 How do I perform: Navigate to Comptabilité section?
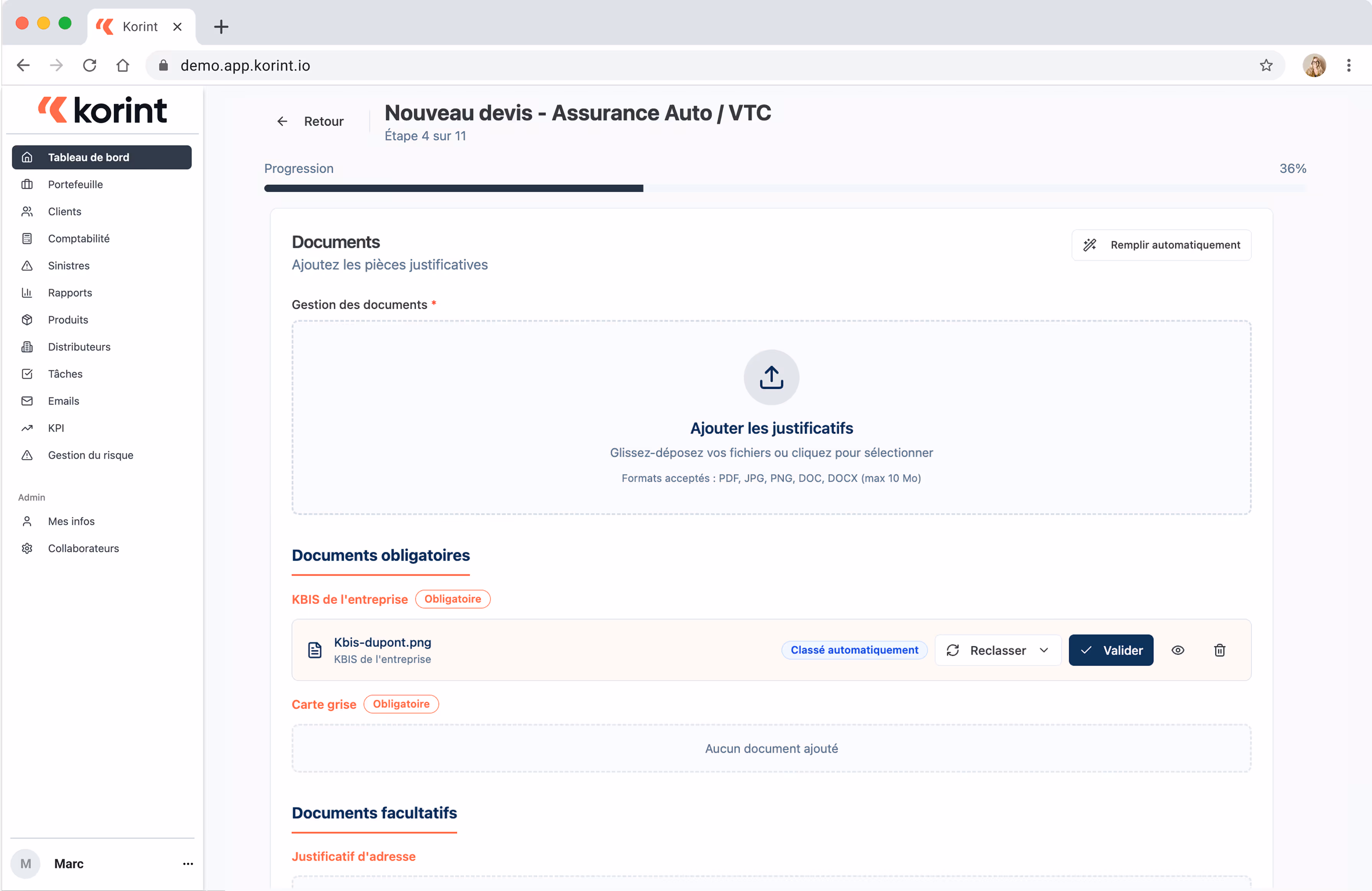click(78, 238)
